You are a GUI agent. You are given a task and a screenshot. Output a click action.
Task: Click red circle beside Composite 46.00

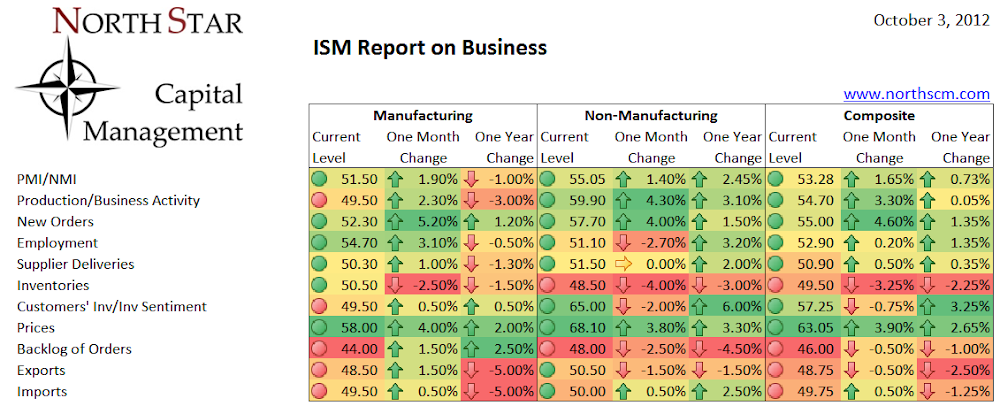coord(776,349)
